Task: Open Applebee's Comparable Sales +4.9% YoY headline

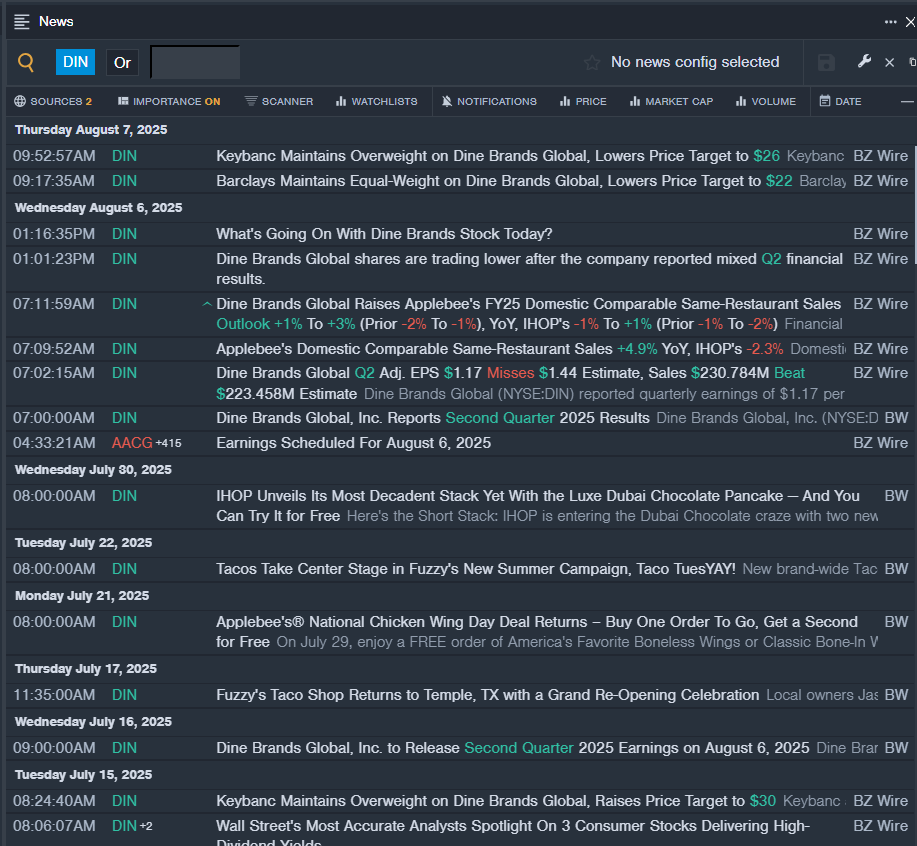Action: 499,349
